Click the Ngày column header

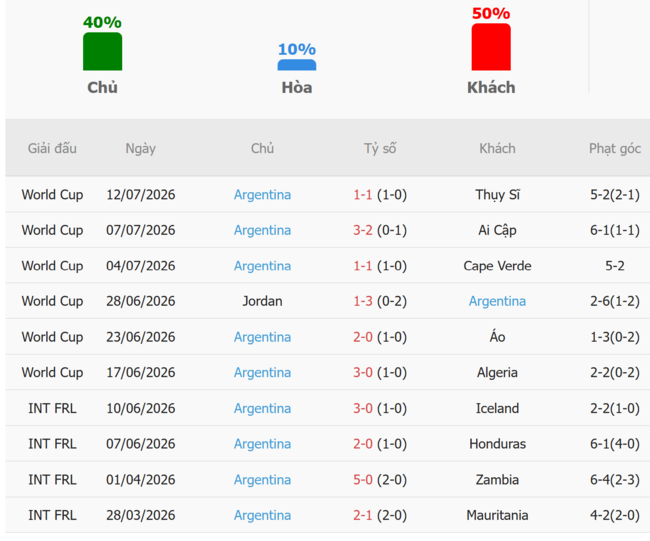[x=141, y=148]
